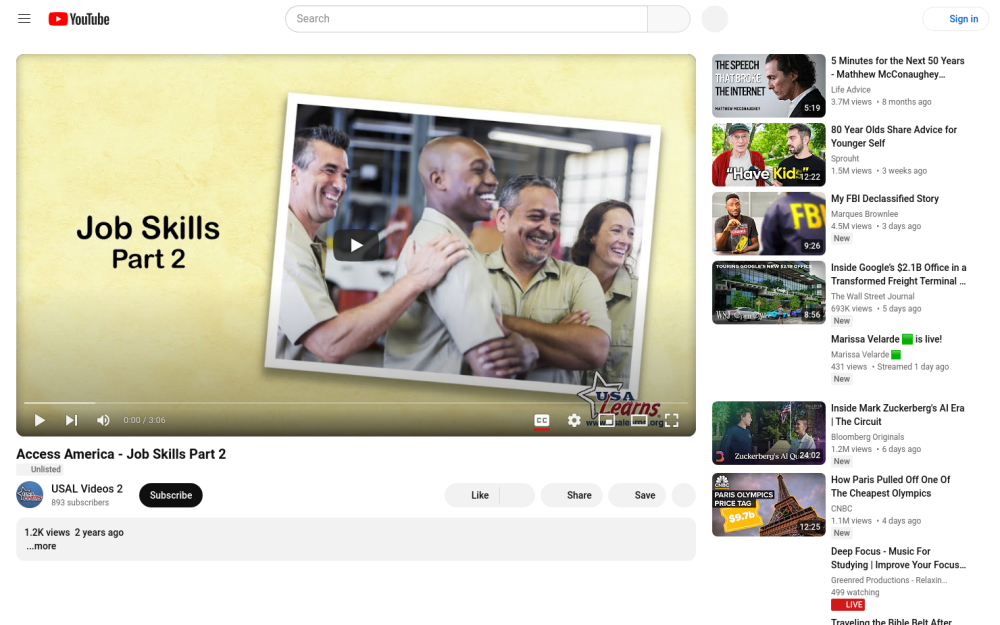Viewport: 1000px width, 625px height.
Task: Open 'Inside Mark Zuckerberg's AI Era' title
Action: coord(897,415)
